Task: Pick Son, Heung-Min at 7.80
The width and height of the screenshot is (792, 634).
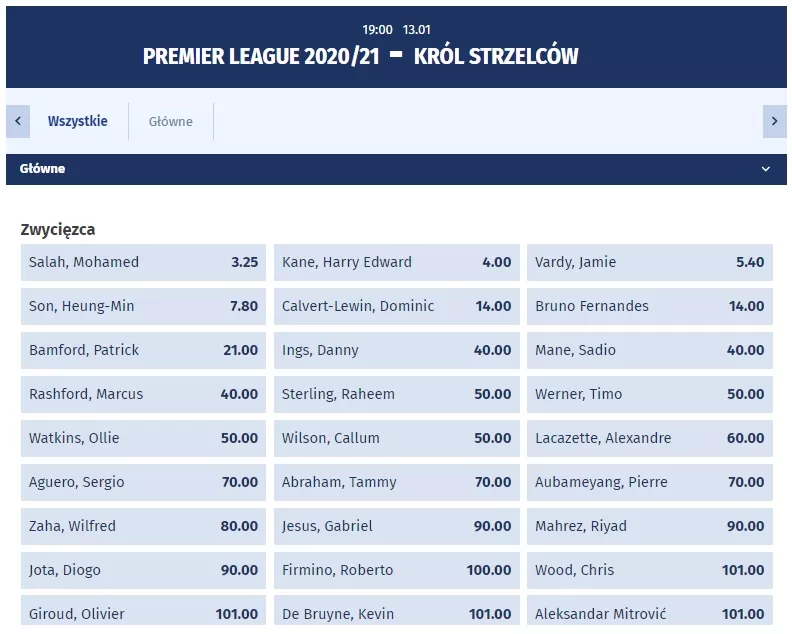Action: (x=143, y=306)
